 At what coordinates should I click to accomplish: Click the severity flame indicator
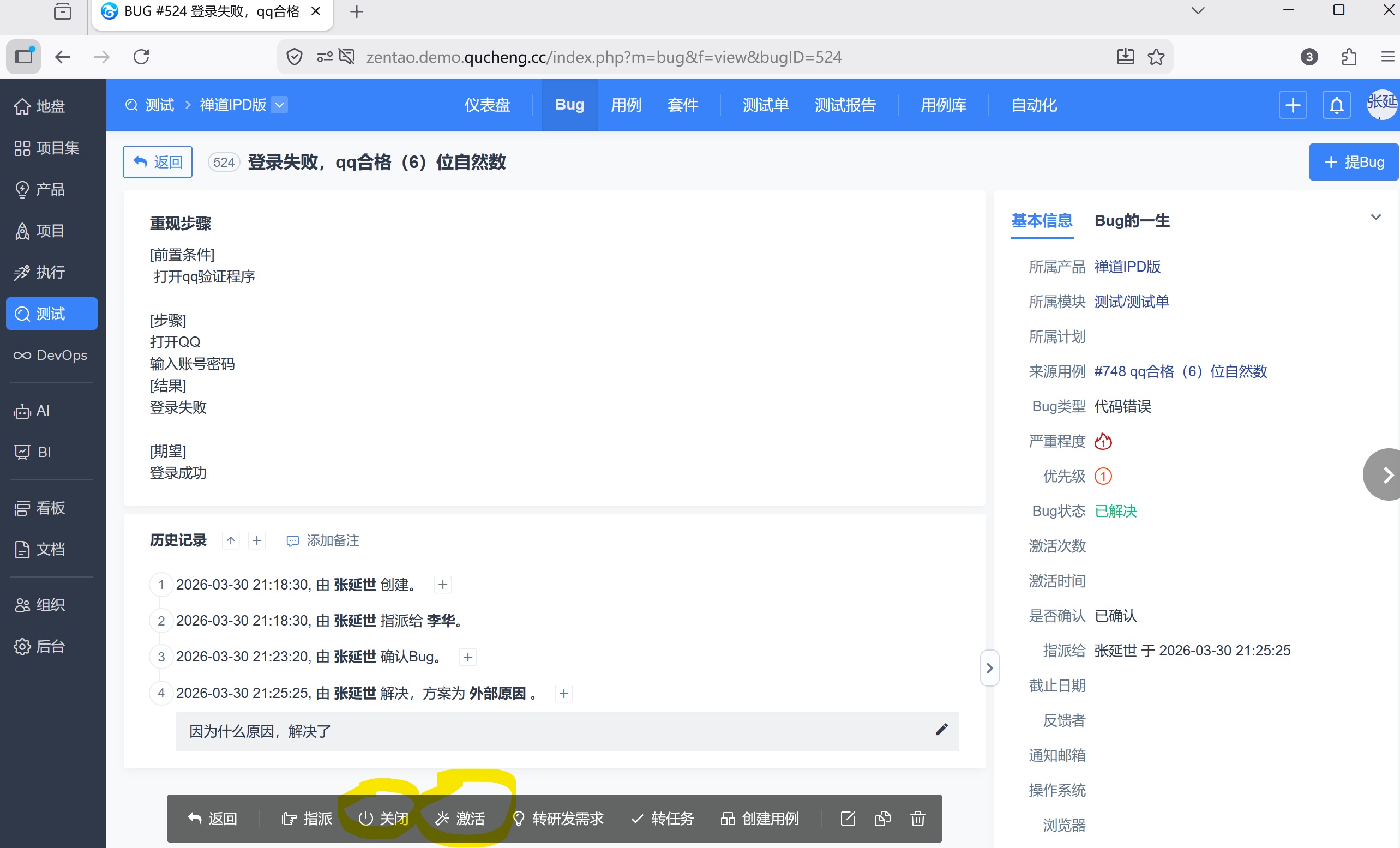tap(1103, 441)
